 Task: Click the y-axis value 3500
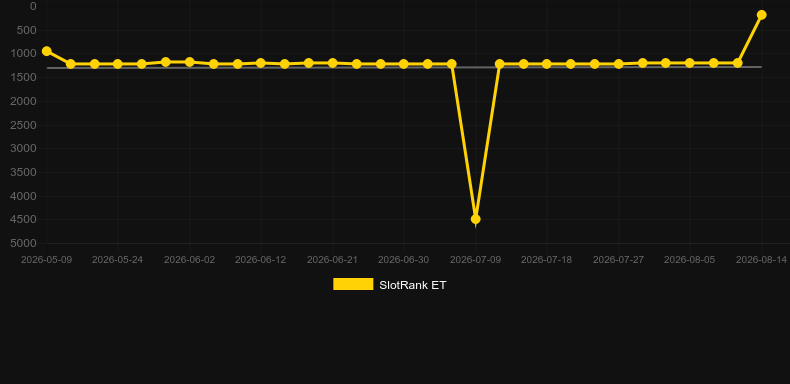pos(24,172)
